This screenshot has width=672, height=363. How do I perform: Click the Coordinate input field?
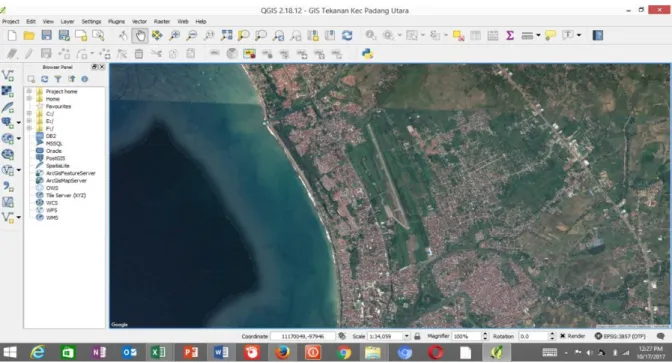click(303, 336)
